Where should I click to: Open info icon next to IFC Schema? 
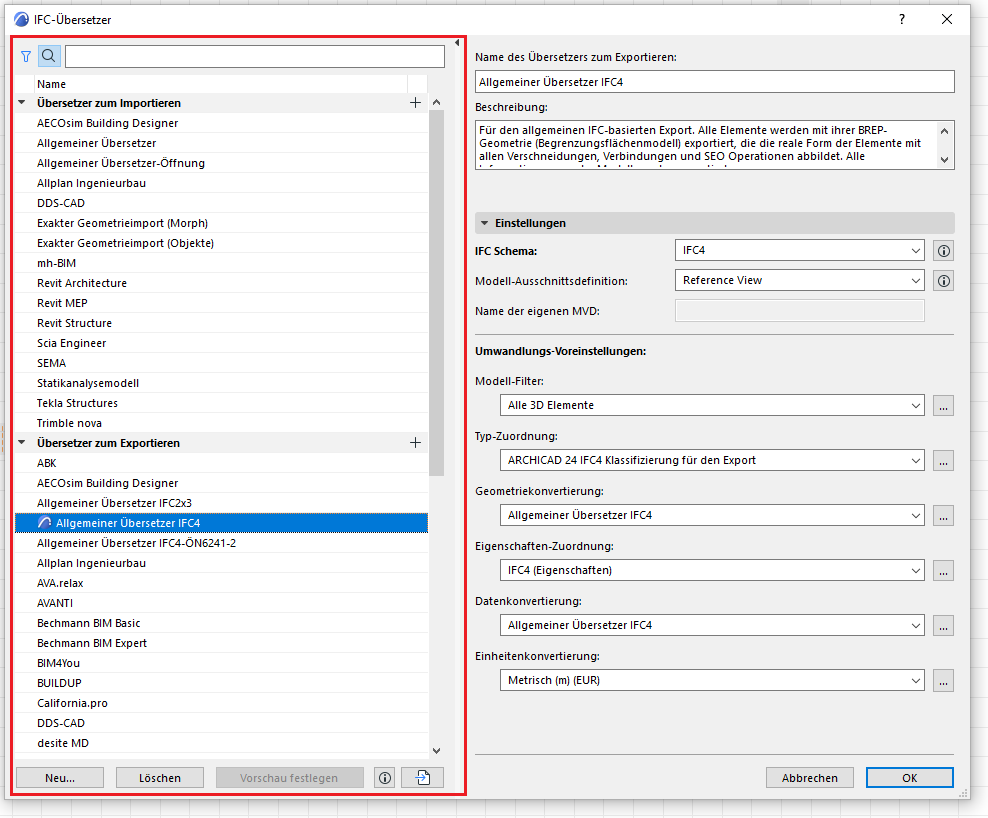[943, 251]
